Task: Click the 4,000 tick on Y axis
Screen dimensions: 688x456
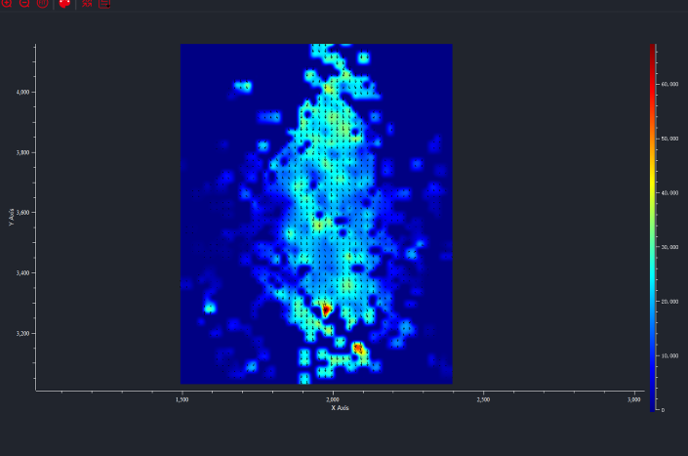Action: click(x=22, y=92)
